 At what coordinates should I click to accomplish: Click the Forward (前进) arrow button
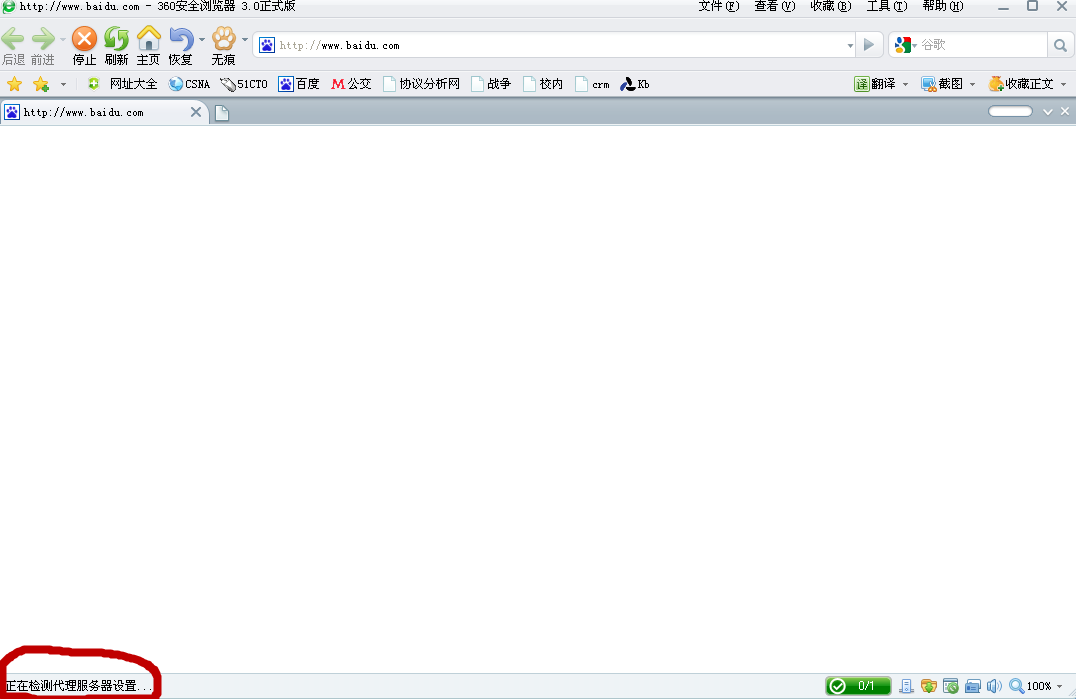click(43, 39)
